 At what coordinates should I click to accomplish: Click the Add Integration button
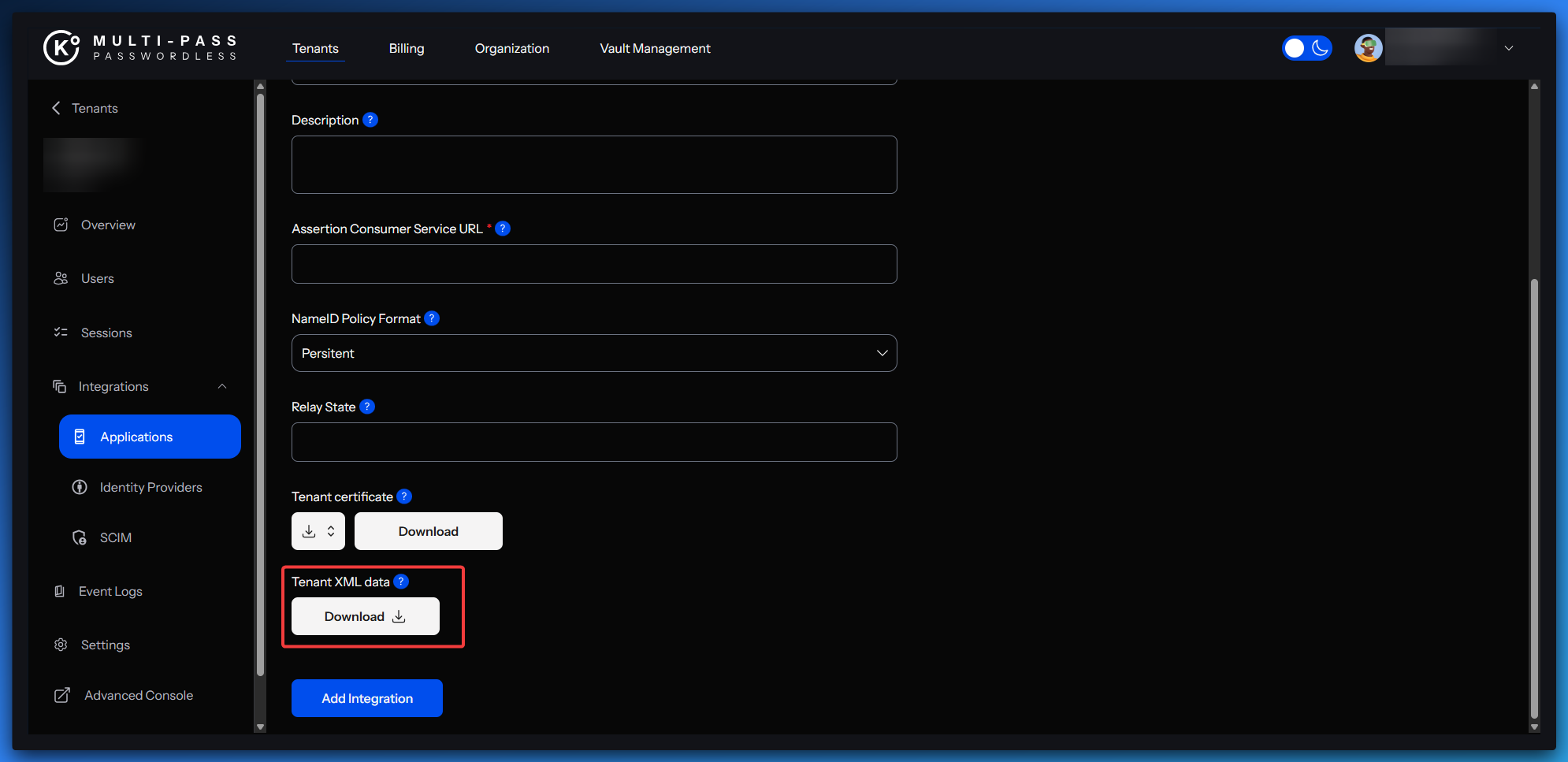[366, 698]
